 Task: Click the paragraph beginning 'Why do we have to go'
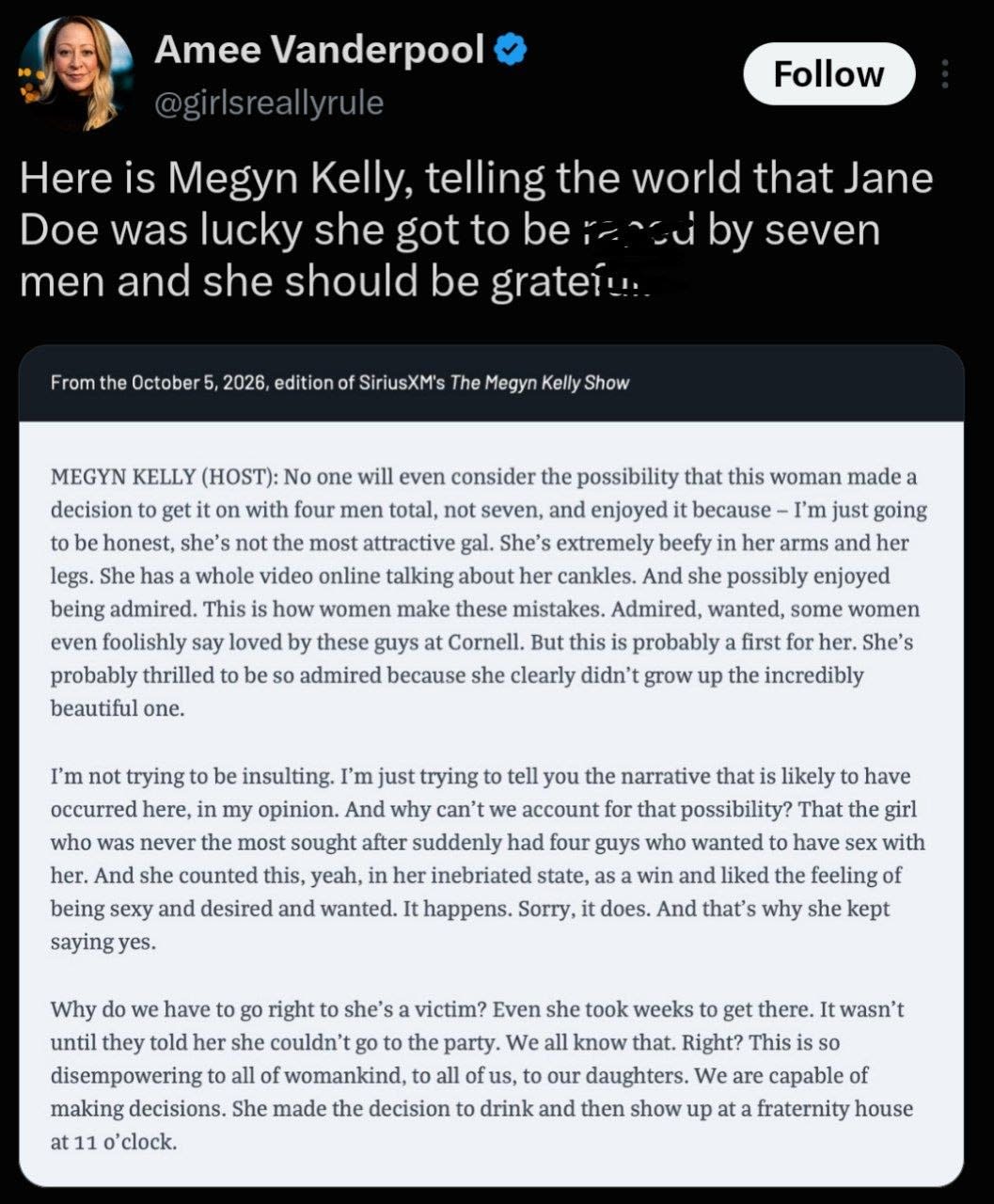point(481,1075)
